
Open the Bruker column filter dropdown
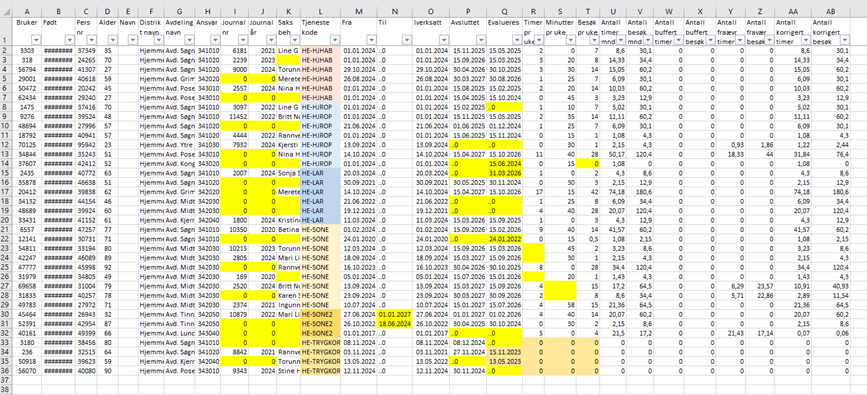pyautogui.click(x=36, y=40)
